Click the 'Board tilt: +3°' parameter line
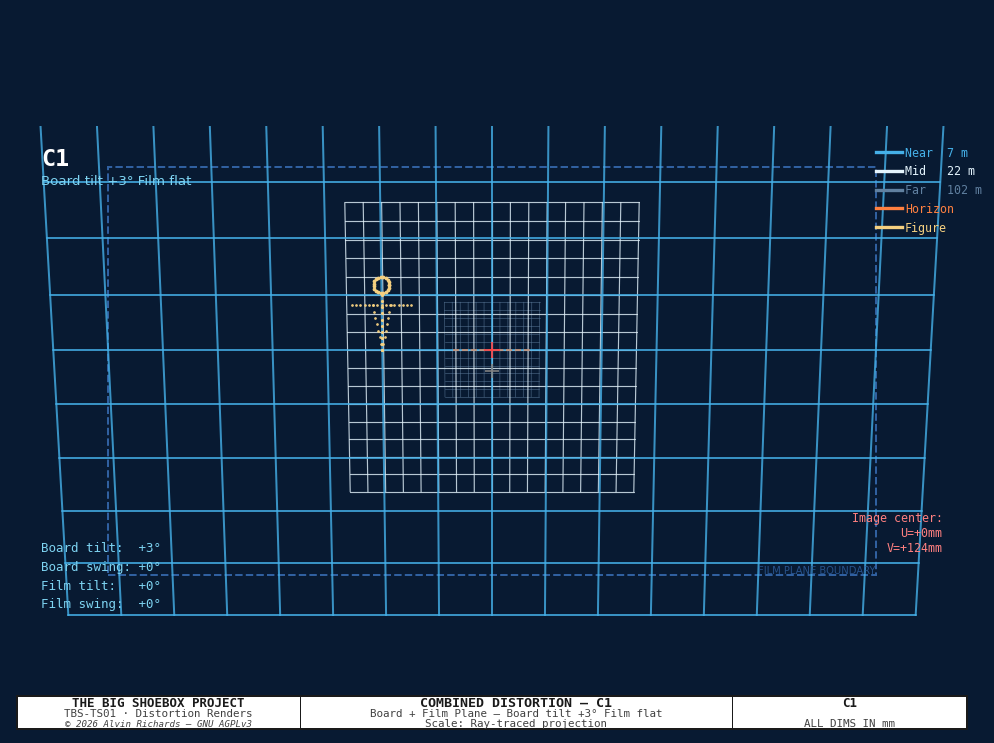The height and width of the screenshot is (743, 994). point(101,548)
